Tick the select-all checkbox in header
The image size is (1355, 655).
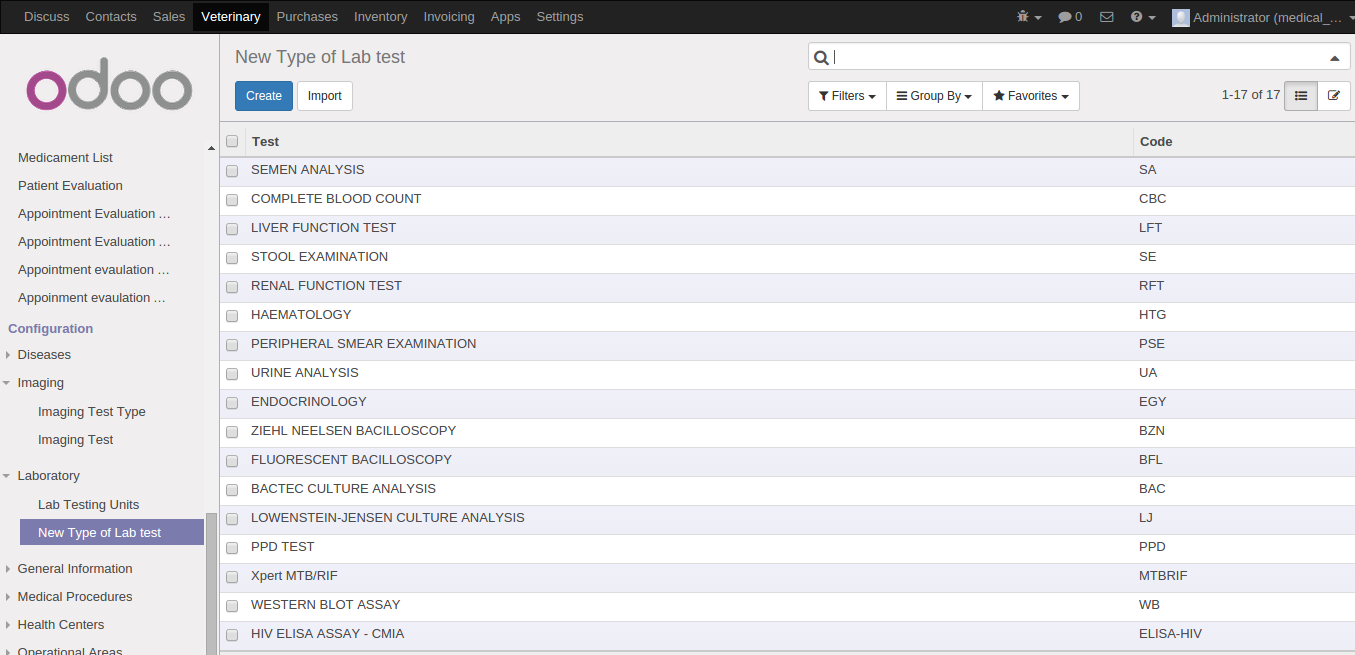coord(232,141)
